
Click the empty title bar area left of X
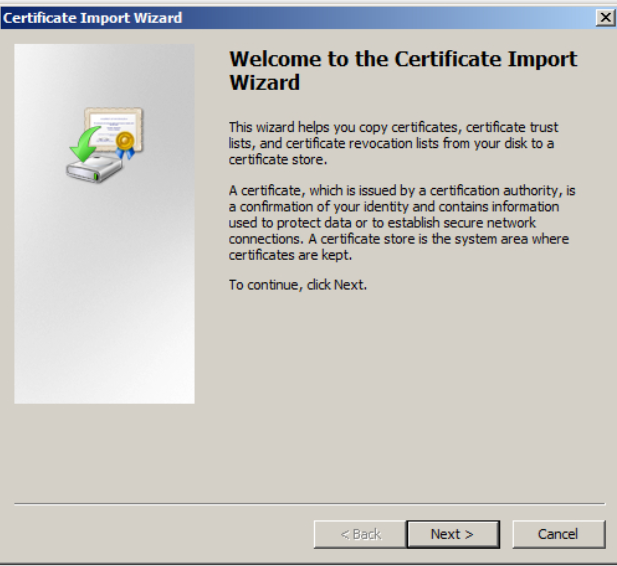(400, 18)
